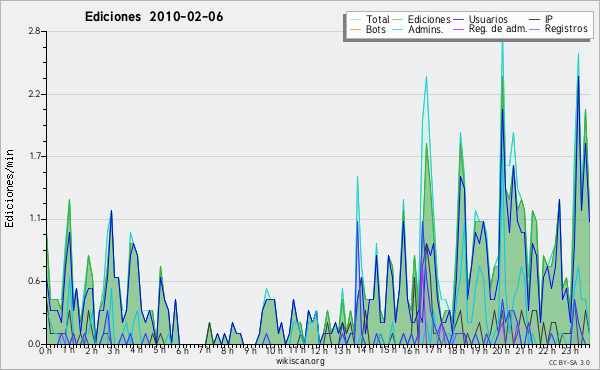Click the 1.1 value on vertical axis
The width and height of the screenshot is (600, 370).
(34, 219)
